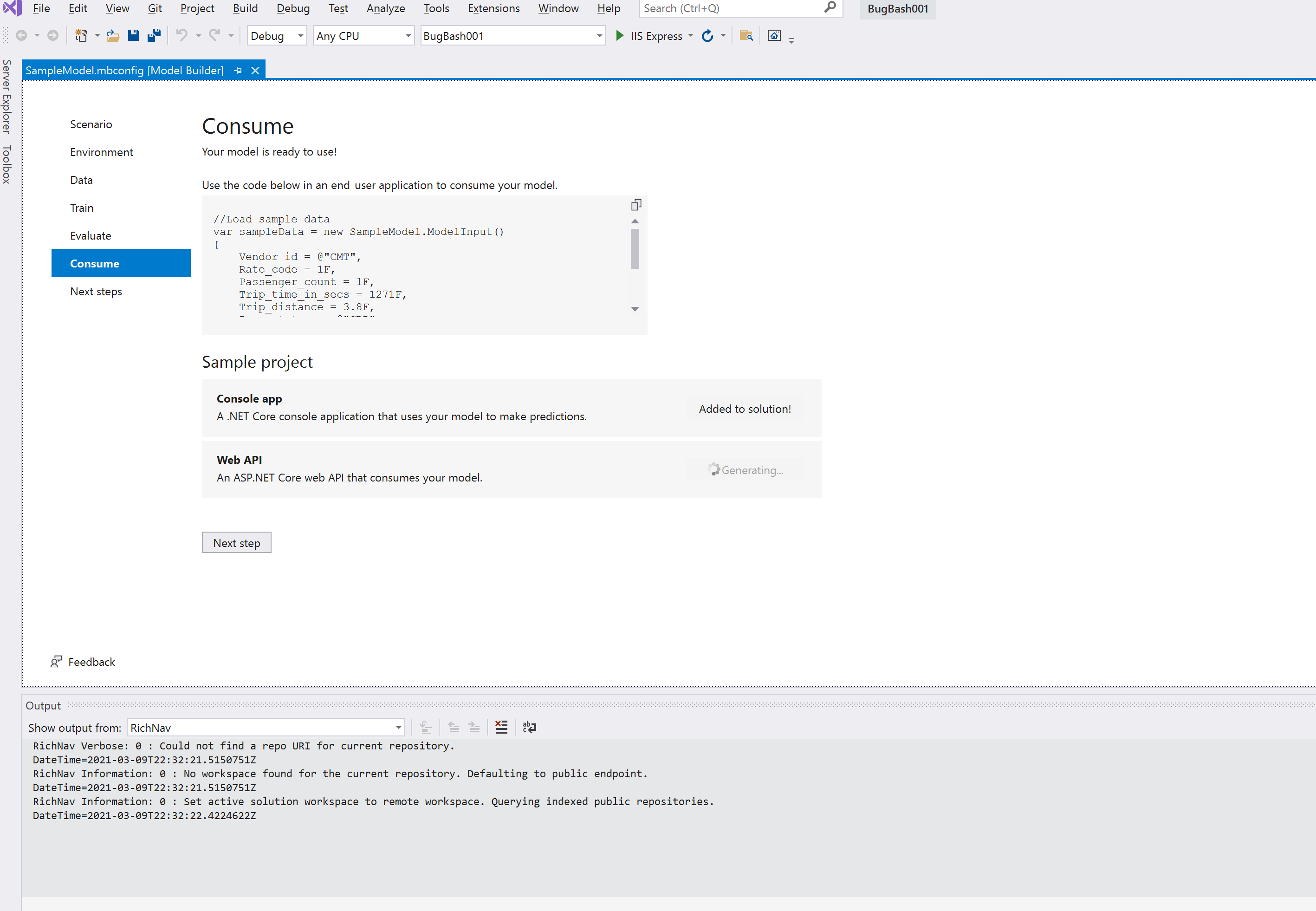Click the Visual Studio logo icon
This screenshot has height=911, width=1316.
point(13,8)
